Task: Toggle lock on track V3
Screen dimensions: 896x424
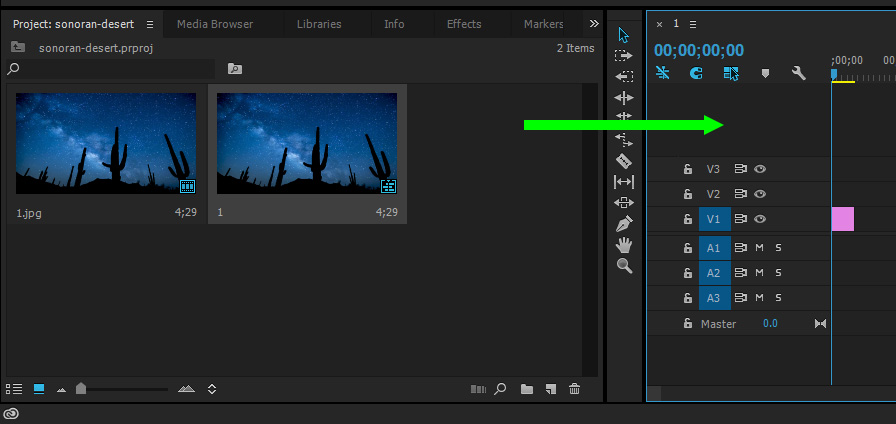Action: (x=688, y=169)
